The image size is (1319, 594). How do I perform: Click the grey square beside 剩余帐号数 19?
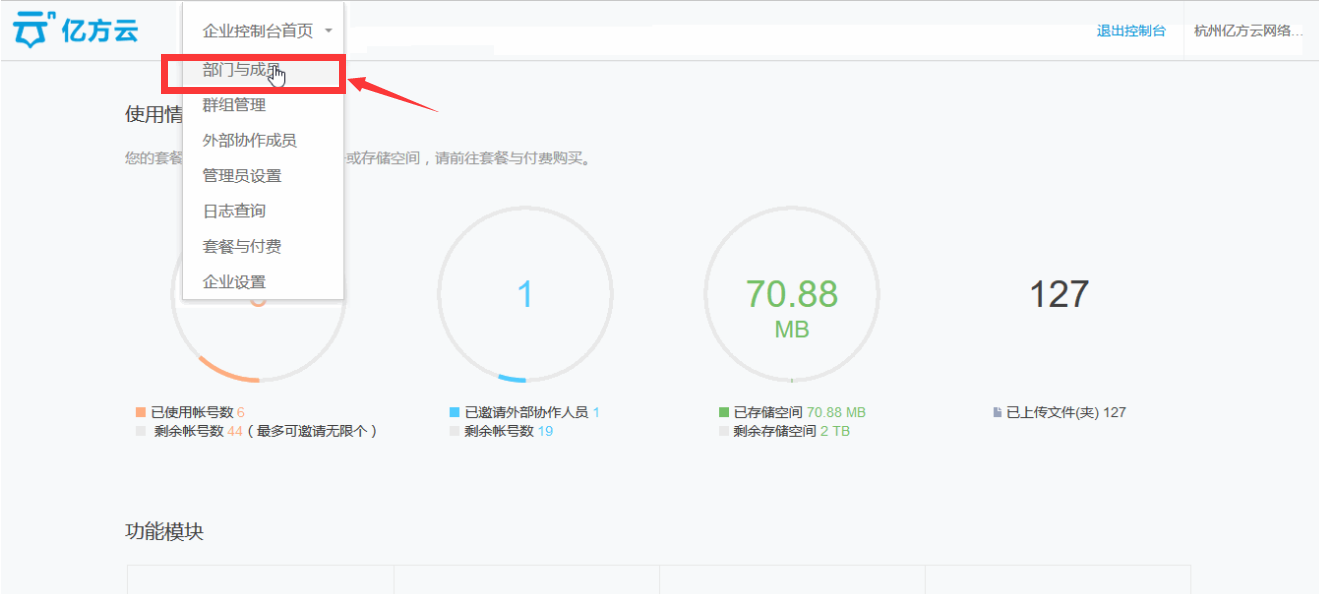(455, 432)
